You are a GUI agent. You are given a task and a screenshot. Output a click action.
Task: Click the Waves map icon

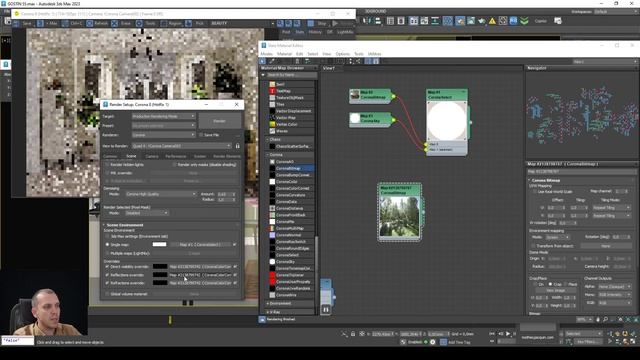272,131
